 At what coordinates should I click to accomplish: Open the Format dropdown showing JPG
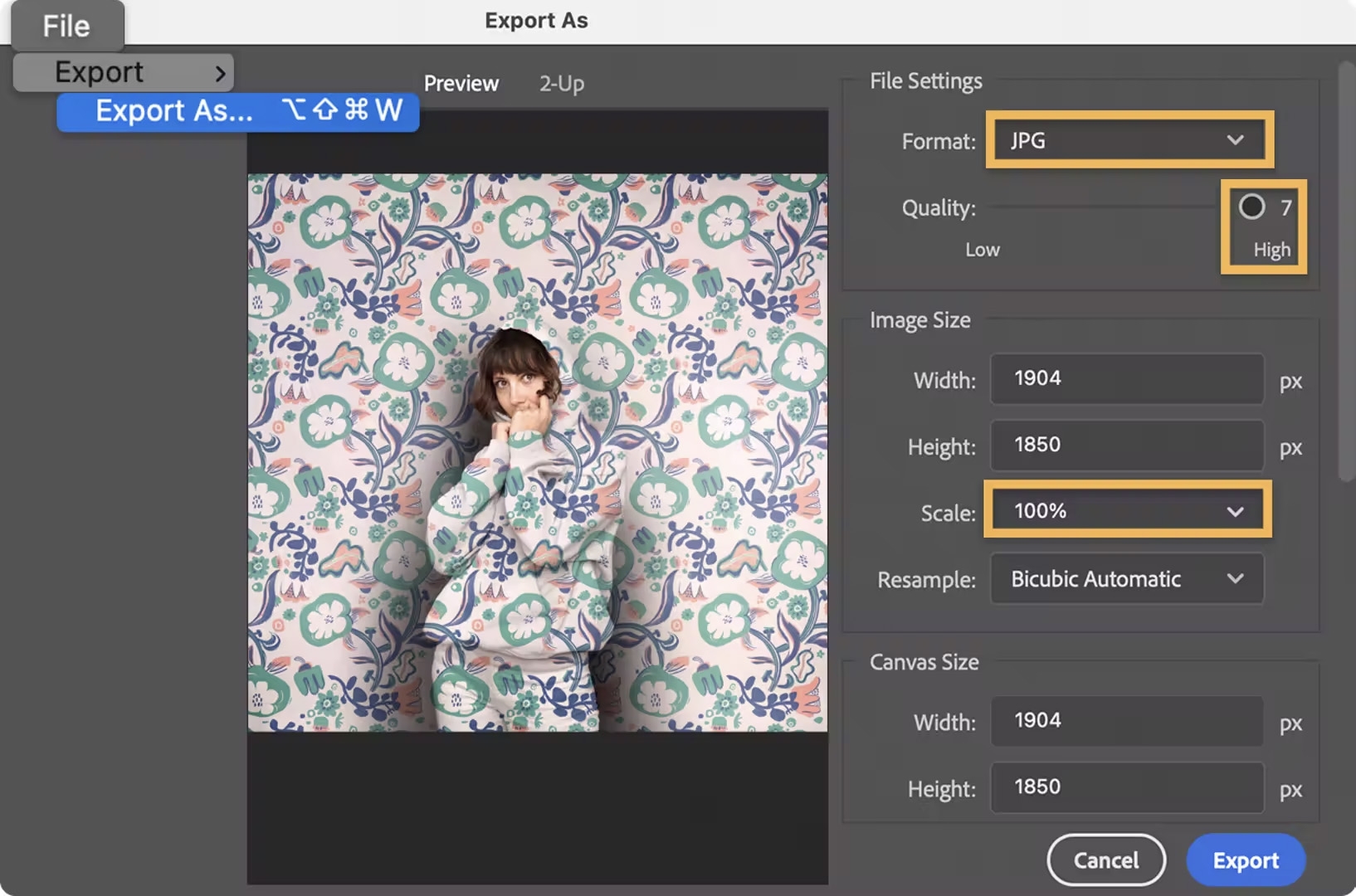pyautogui.click(x=1127, y=140)
